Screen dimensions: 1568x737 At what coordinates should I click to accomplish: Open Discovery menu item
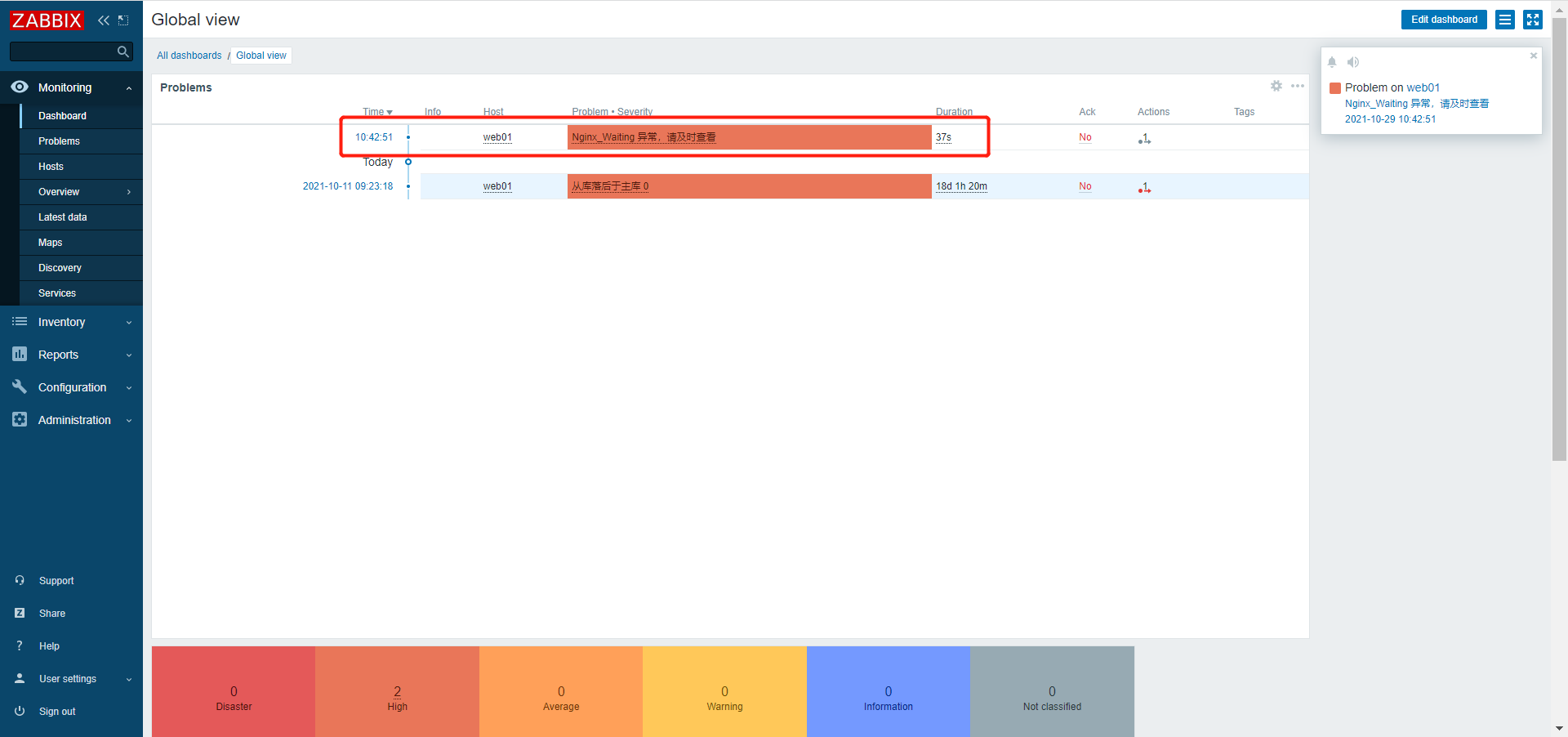click(x=60, y=268)
